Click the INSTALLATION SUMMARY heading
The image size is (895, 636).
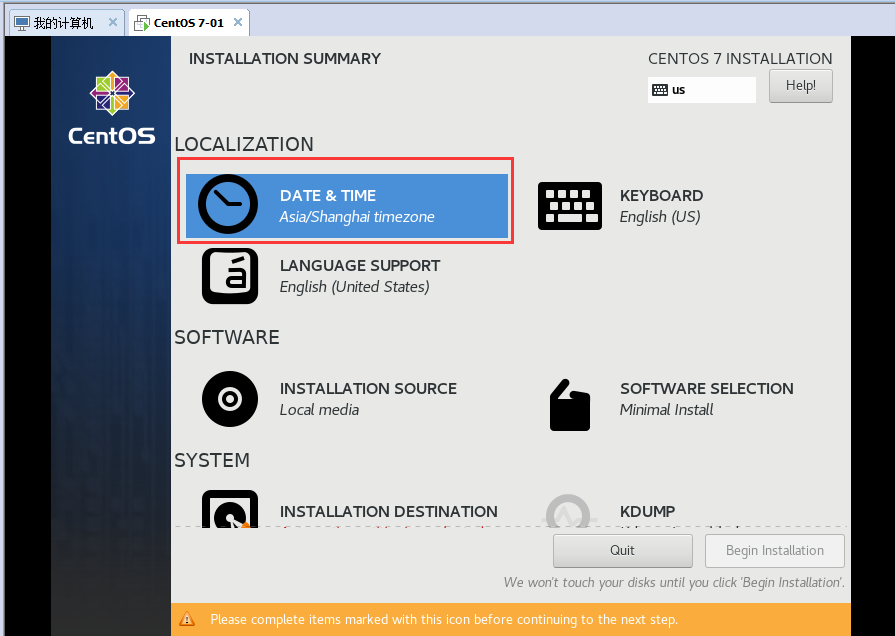285,59
